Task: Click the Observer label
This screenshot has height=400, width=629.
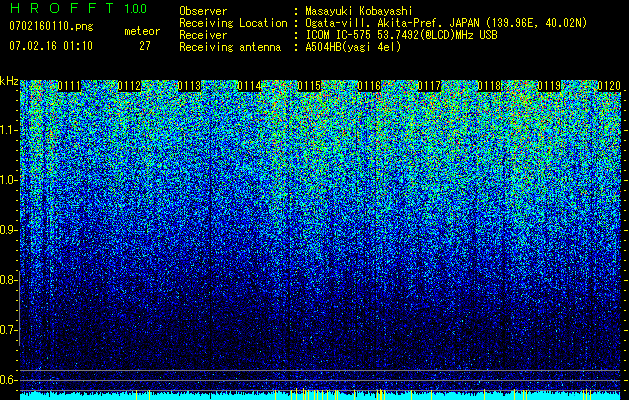Action: pyautogui.click(x=203, y=11)
